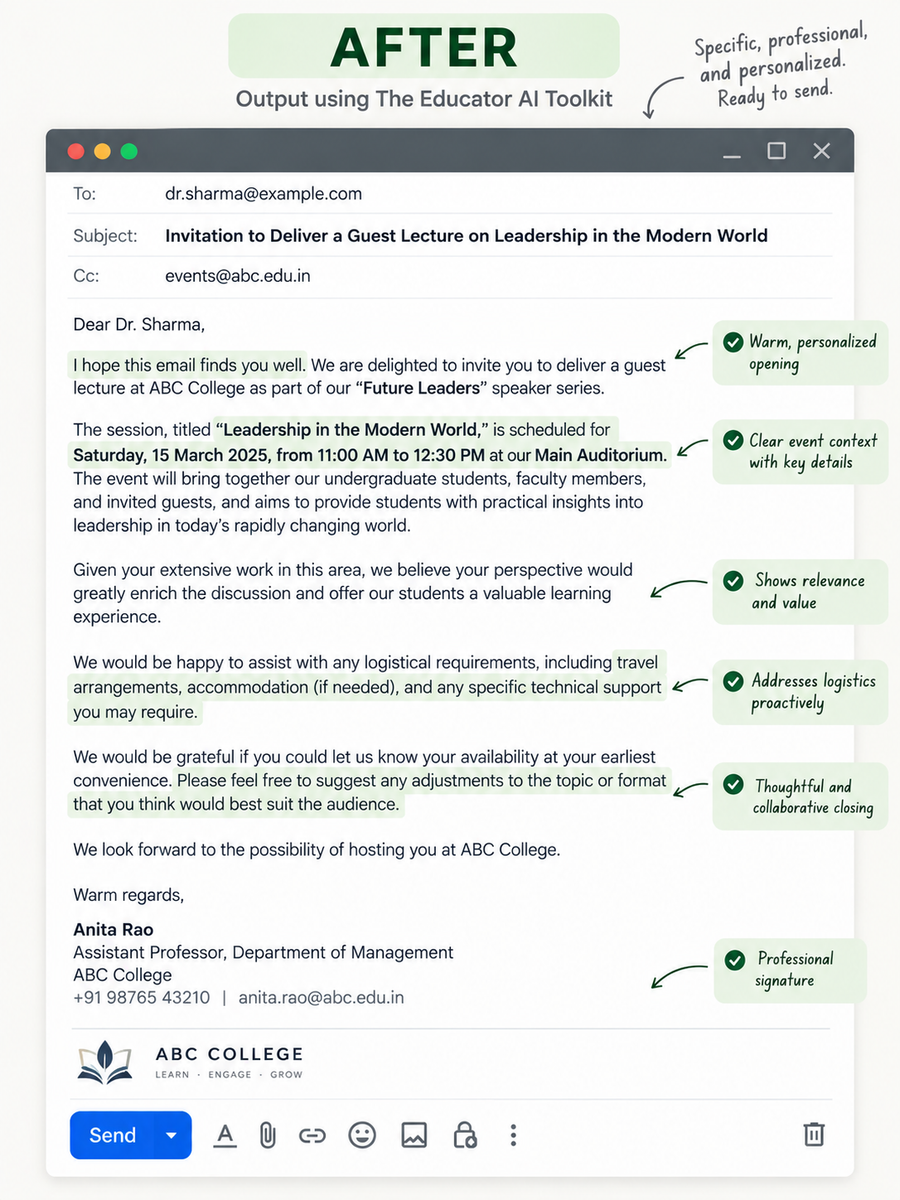Click the red close dot in title bar

tap(75, 152)
